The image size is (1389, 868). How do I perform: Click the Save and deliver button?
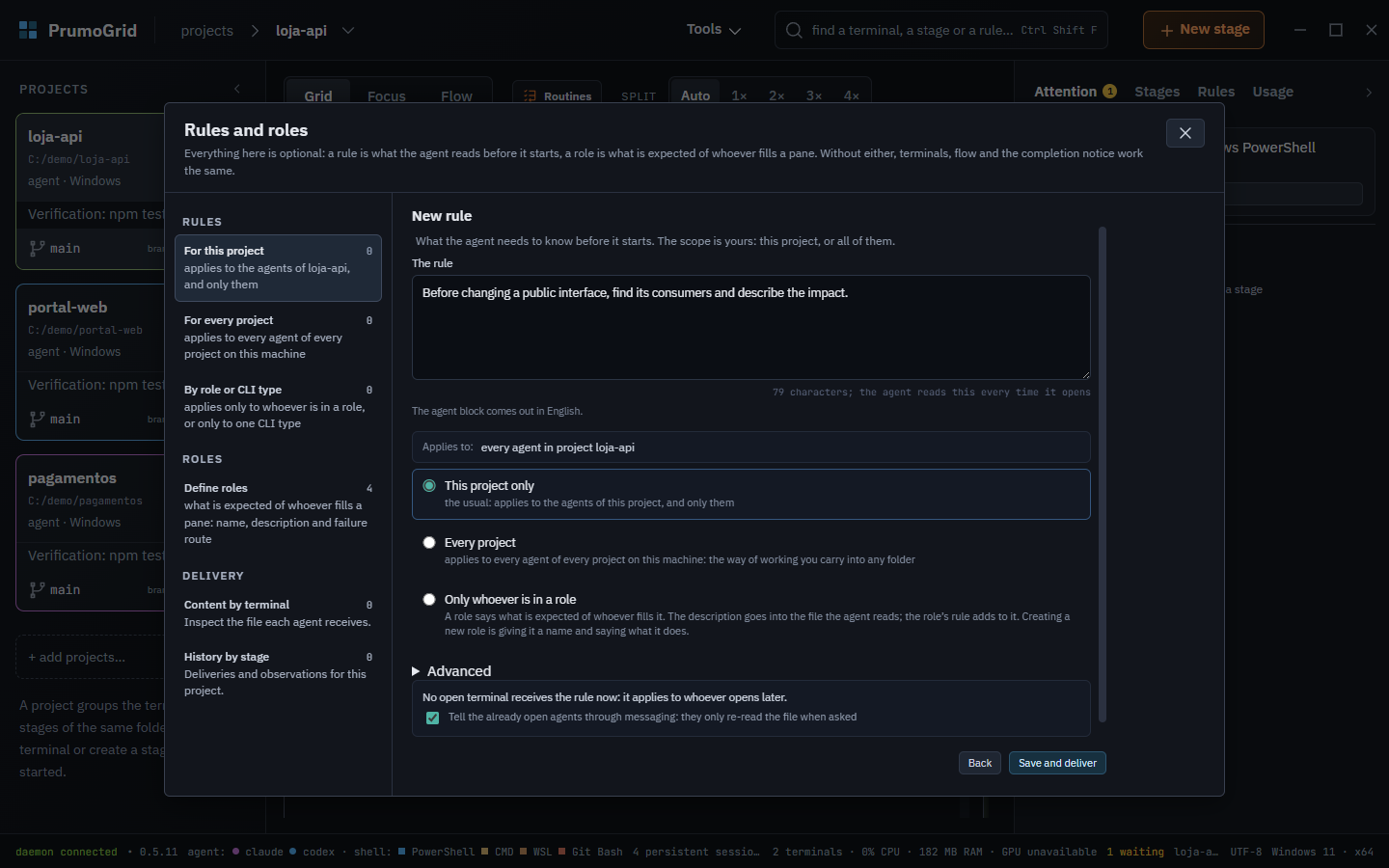pos(1057,763)
